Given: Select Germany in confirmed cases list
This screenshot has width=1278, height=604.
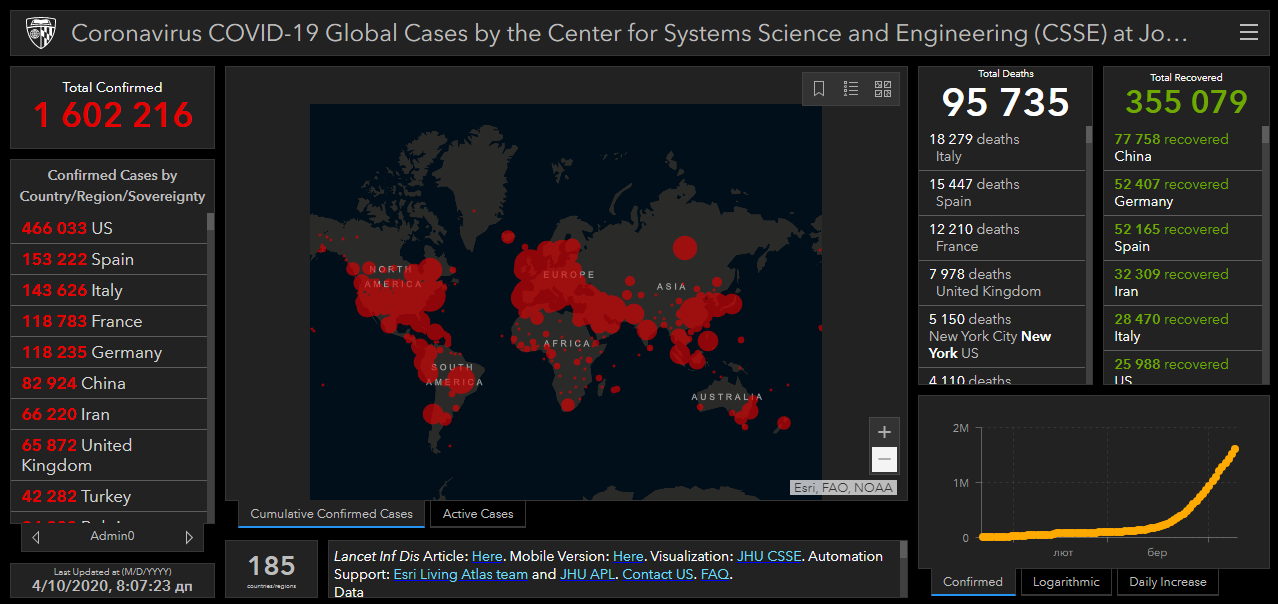Looking at the screenshot, I should pos(109,352).
